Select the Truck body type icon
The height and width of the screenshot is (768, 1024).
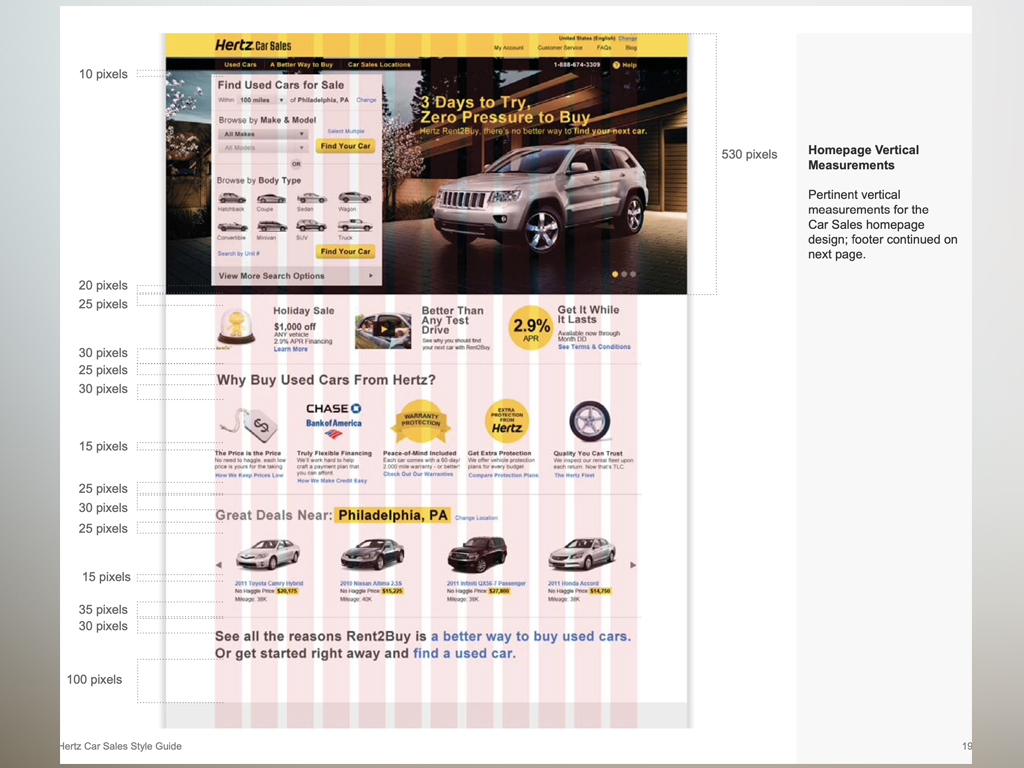pyautogui.click(x=353, y=226)
